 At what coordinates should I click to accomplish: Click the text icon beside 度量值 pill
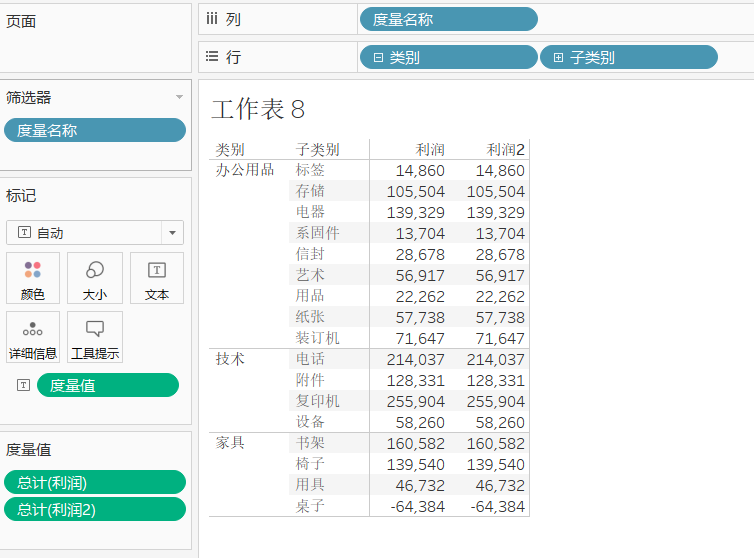pos(23,385)
